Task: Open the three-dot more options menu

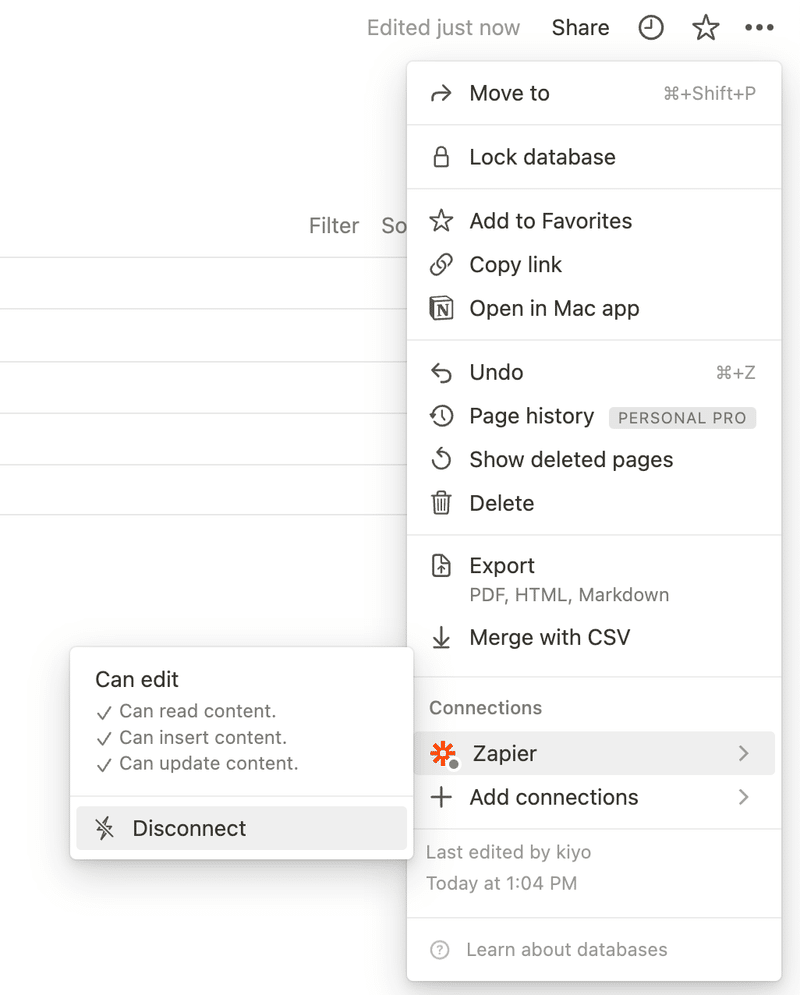Action: [759, 27]
